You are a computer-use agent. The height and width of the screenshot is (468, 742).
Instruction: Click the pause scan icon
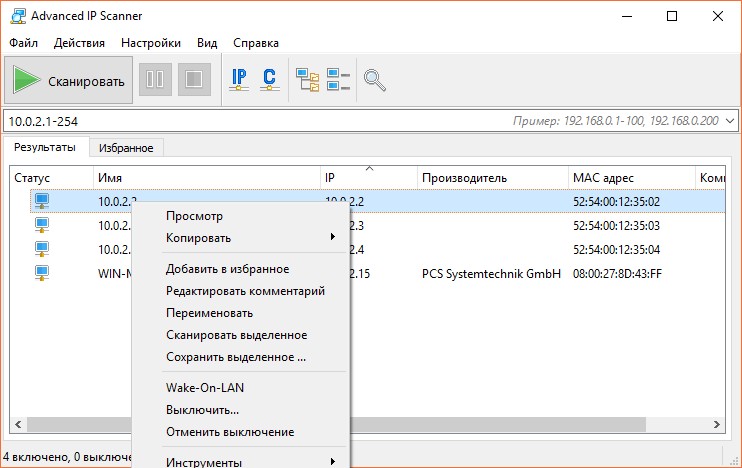click(x=155, y=79)
